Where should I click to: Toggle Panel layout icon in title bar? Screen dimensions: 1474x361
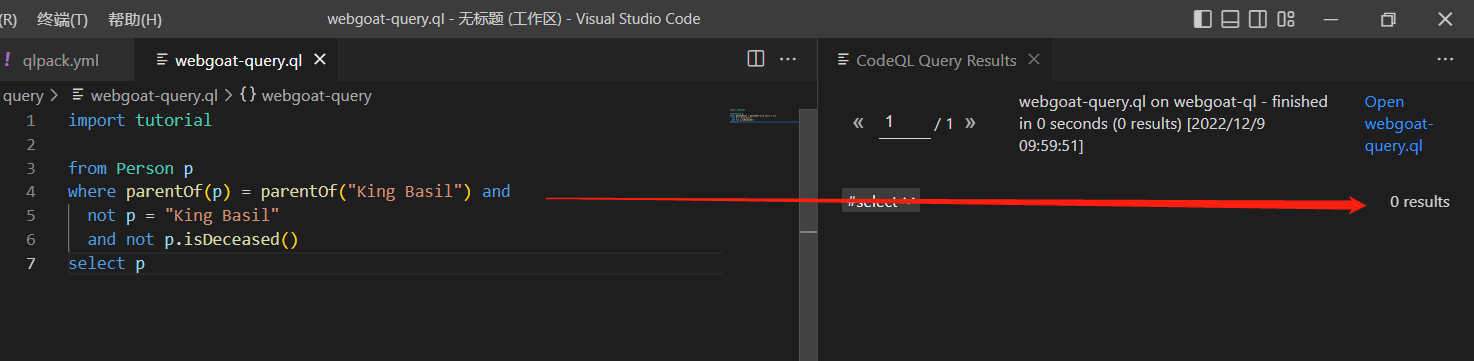click(1231, 19)
